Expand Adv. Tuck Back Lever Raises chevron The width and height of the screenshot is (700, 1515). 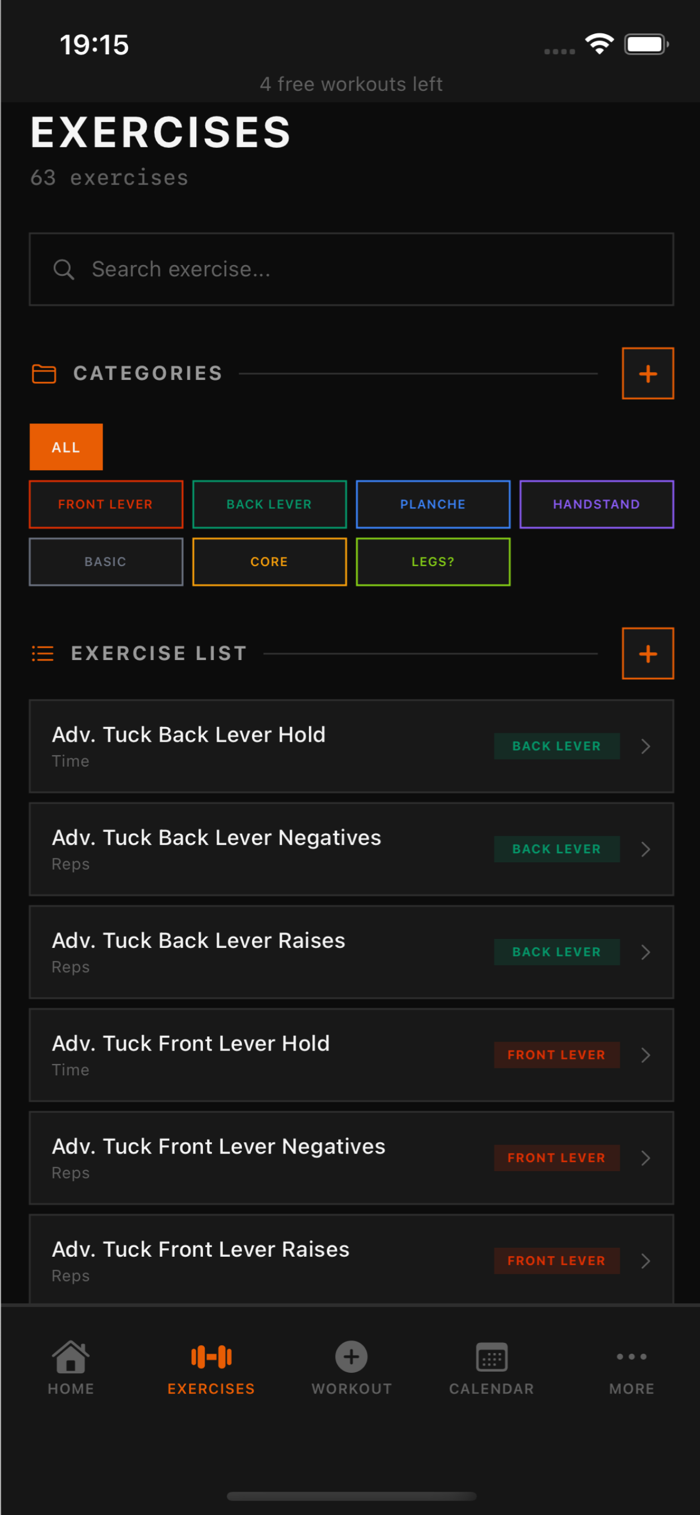coord(645,953)
